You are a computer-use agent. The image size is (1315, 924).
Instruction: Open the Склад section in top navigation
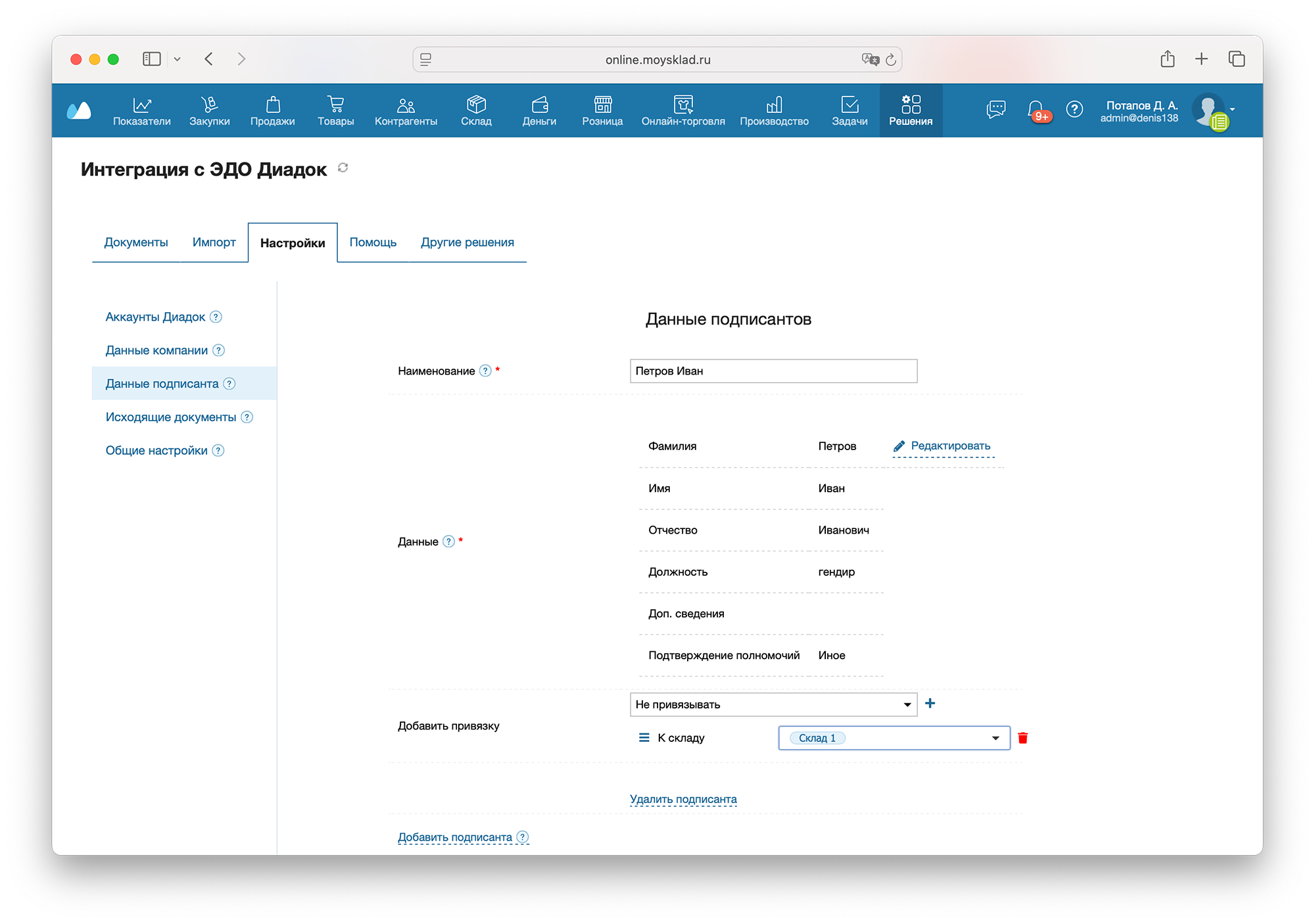point(476,110)
